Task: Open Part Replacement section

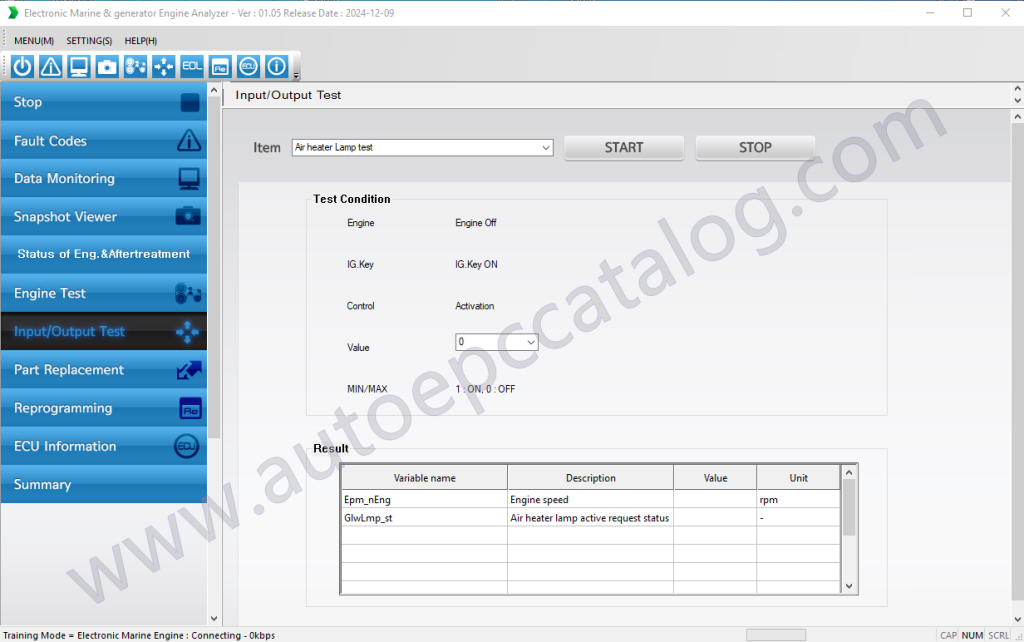Action: (104, 370)
